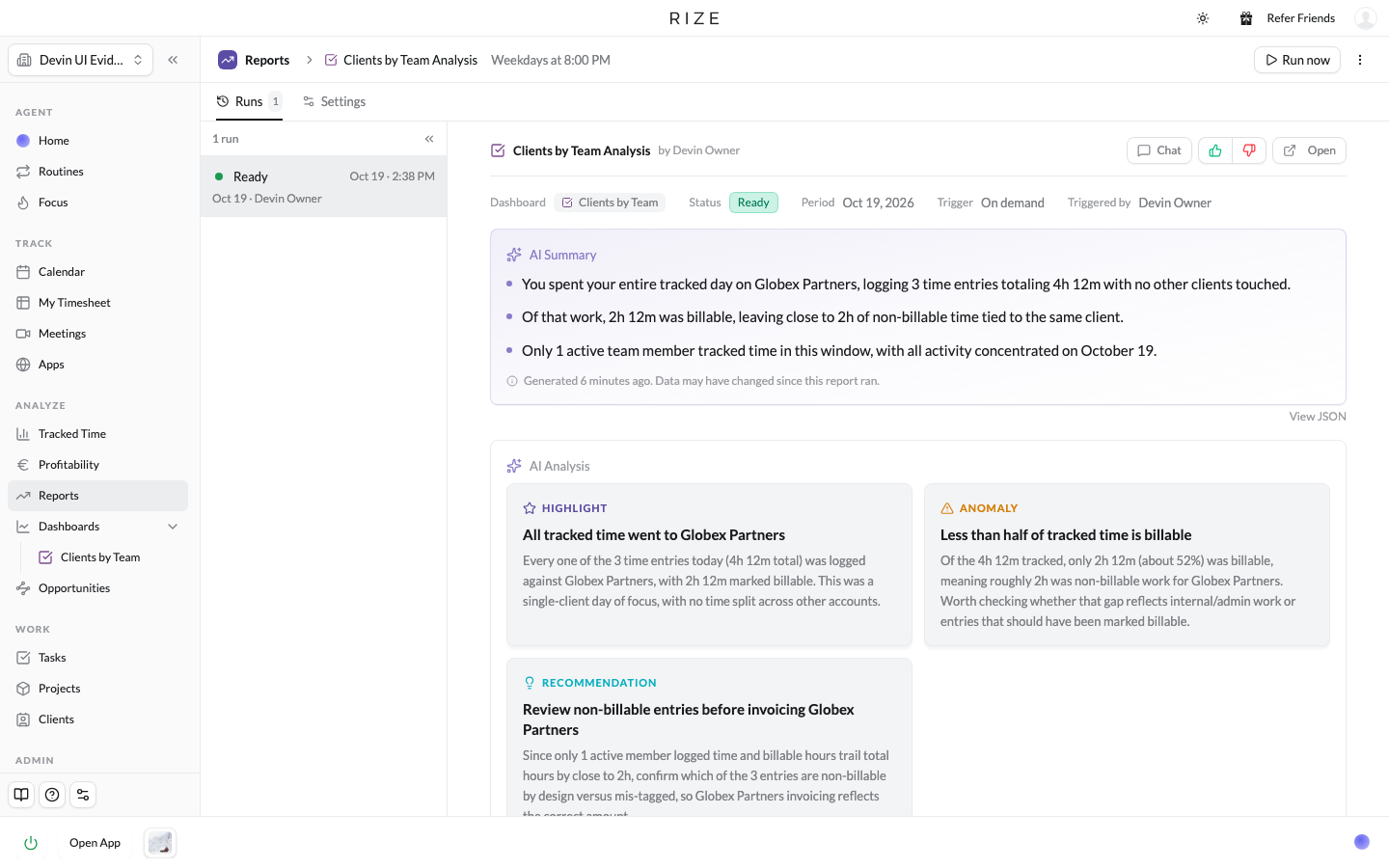Screen dimensions: 1389x868
Task: Click the purple circle in the bottom-right corner
Action: pyautogui.click(x=1362, y=842)
